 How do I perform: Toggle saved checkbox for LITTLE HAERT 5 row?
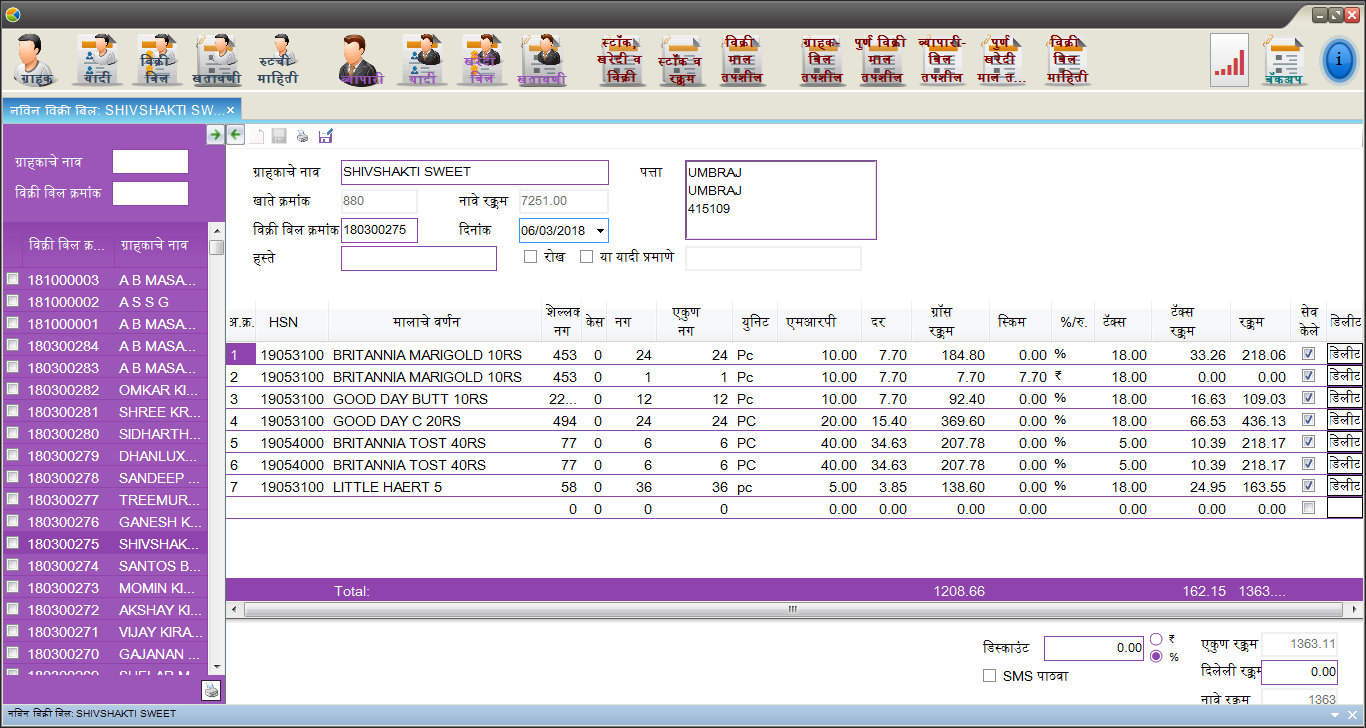coord(1308,486)
